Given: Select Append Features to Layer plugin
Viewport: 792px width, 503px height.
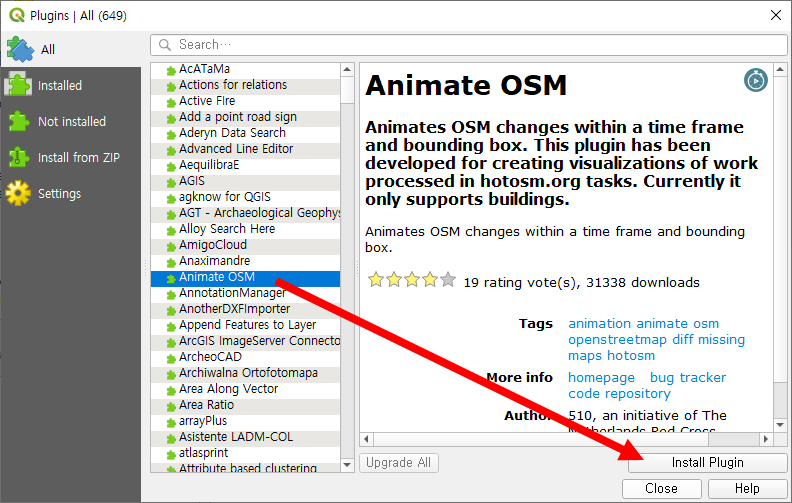Looking at the screenshot, I should [245, 325].
